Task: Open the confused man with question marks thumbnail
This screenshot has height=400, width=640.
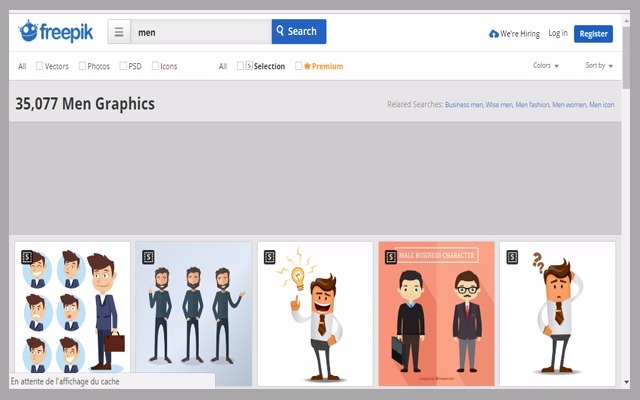Action: click(x=558, y=313)
